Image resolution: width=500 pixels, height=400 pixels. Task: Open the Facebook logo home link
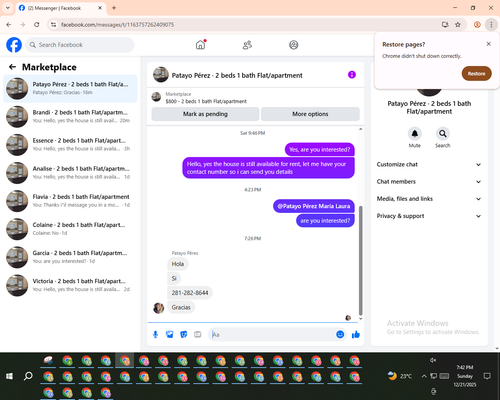pos(14,45)
